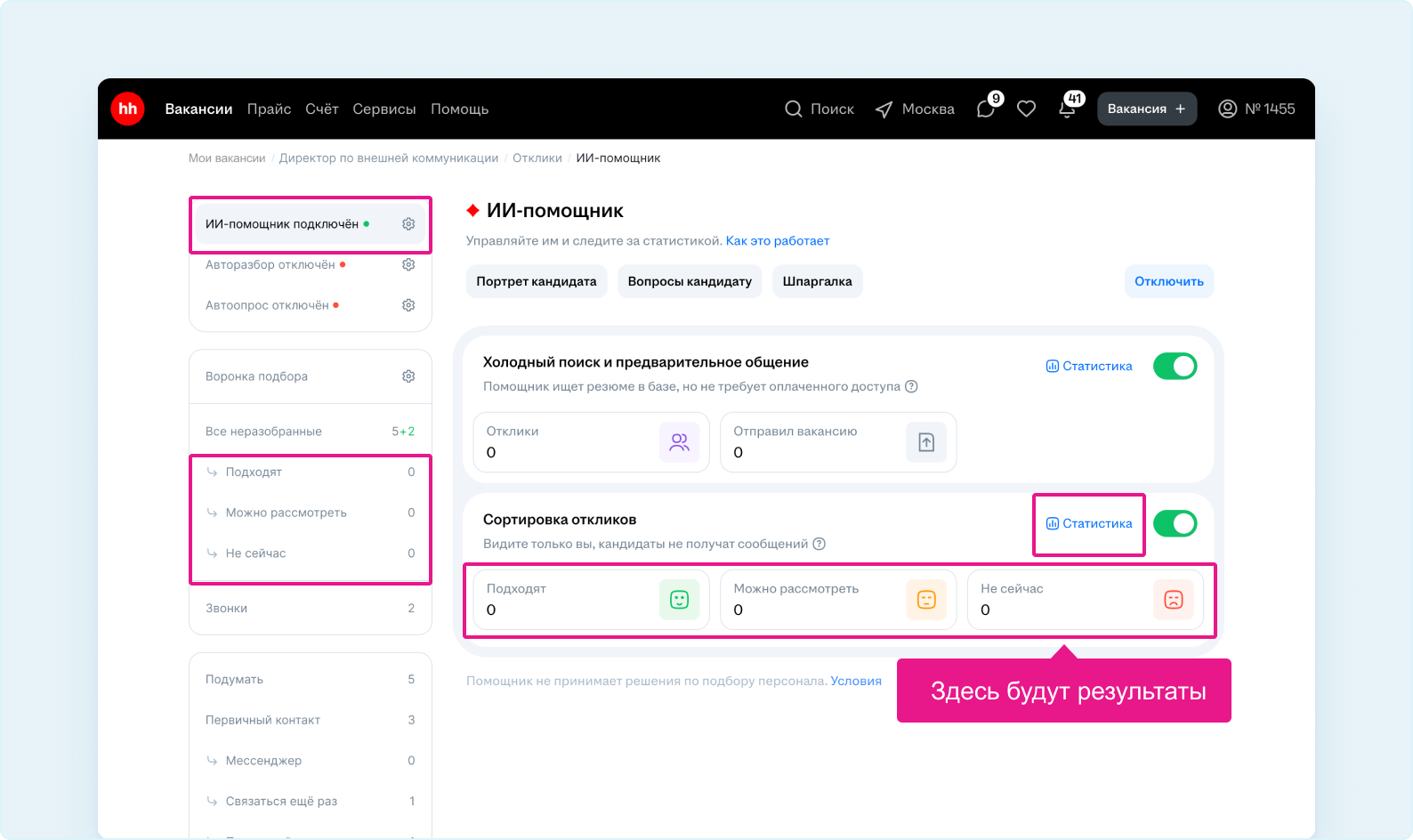Open settings gear for Авторазбор отключён

pyautogui.click(x=408, y=264)
